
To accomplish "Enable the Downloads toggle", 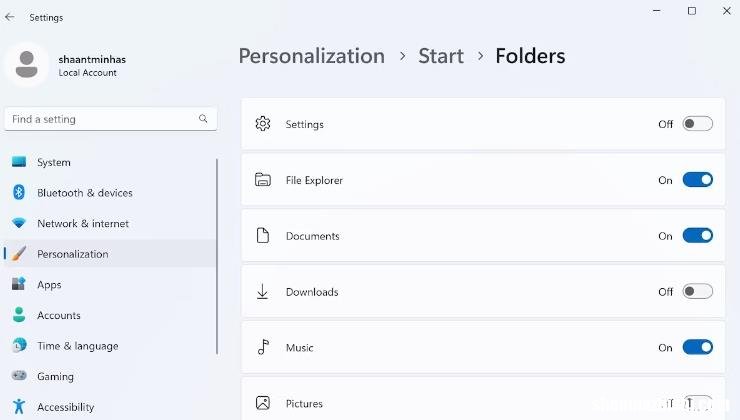I will point(698,291).
